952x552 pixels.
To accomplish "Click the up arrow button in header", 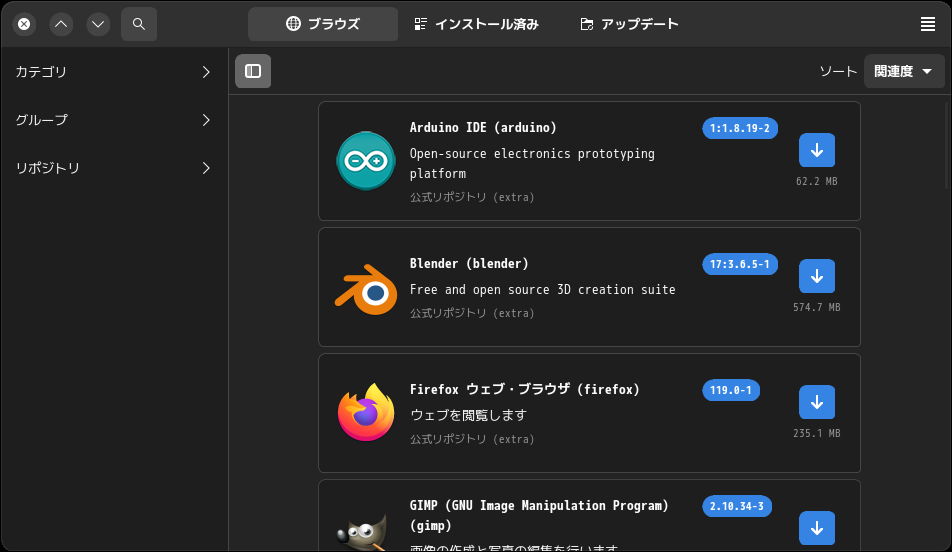I will tap(61, 24).
